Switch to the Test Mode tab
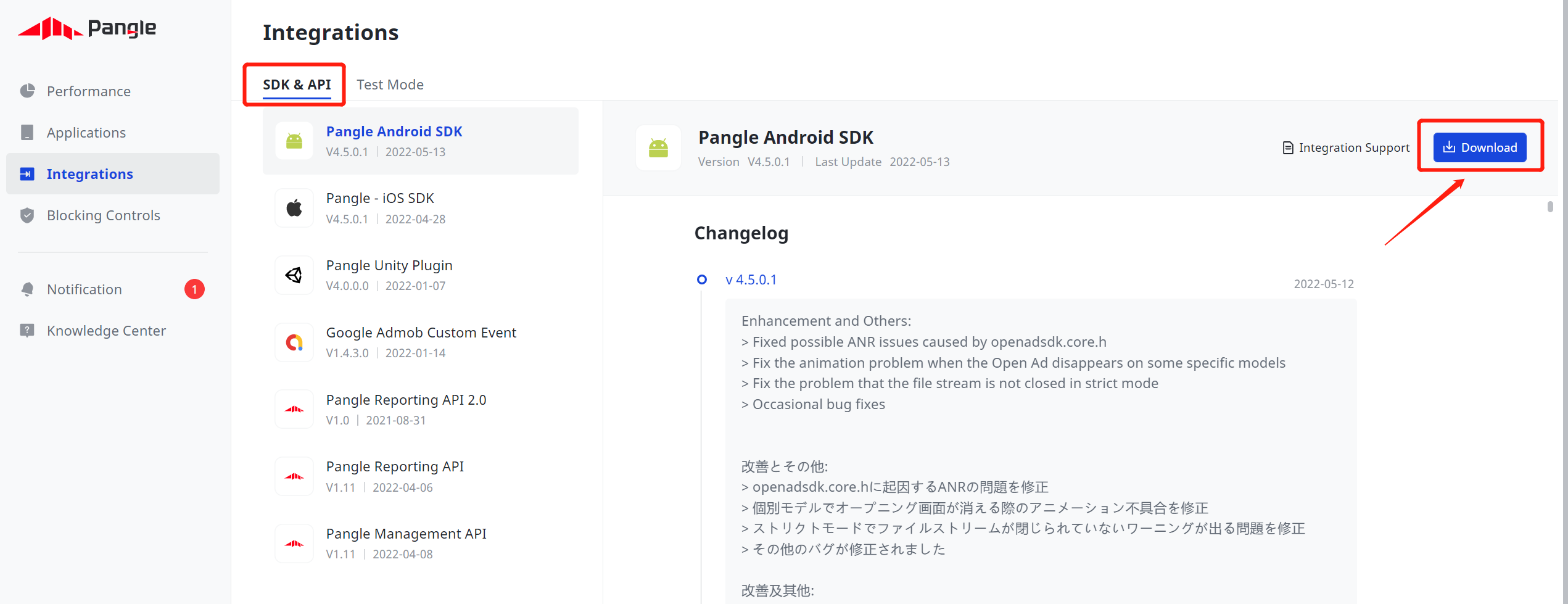The width and height of the screenshot is (1568, 604). pos(390,85)
